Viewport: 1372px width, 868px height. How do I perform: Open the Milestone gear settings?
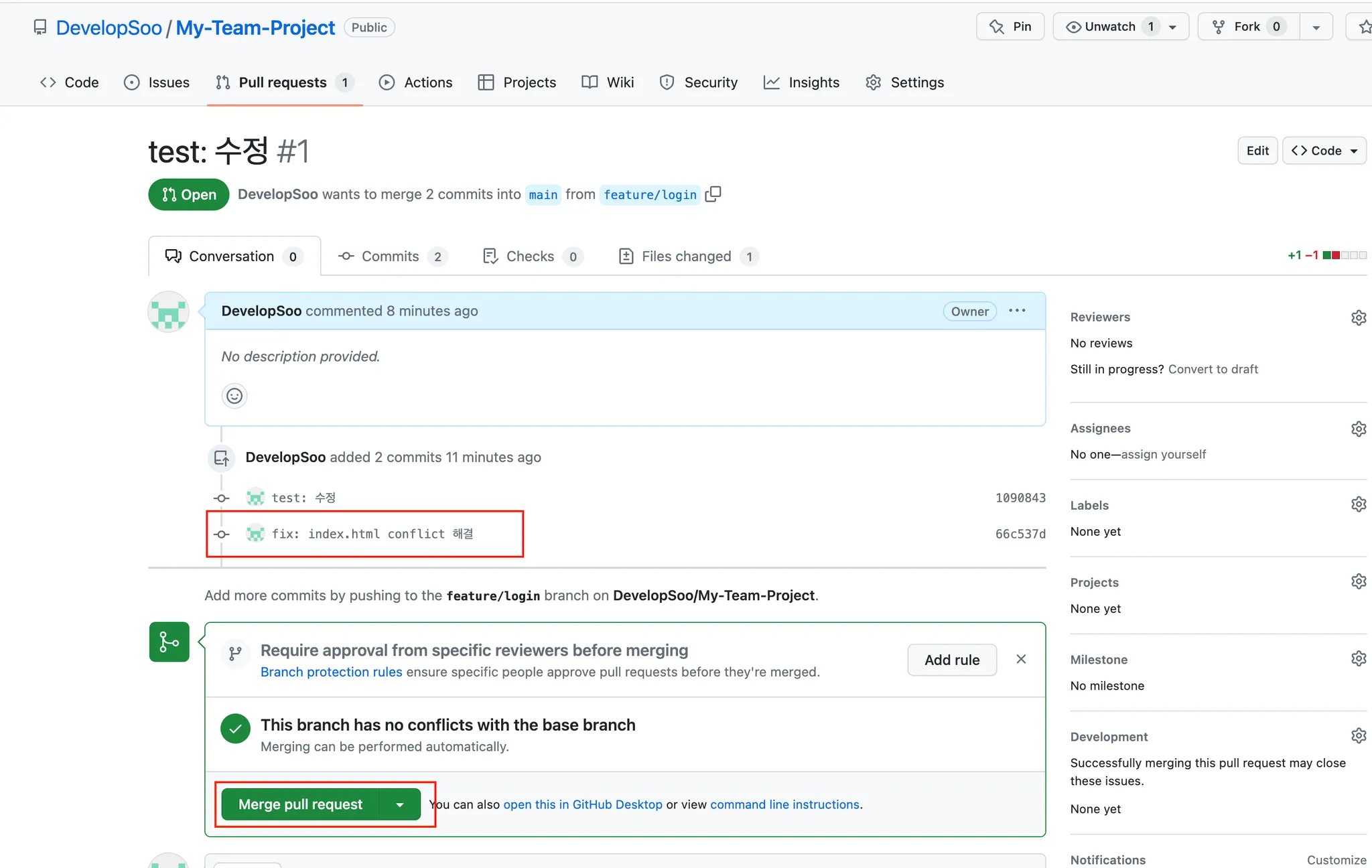pyautogui.click(x=1358, y=658)
